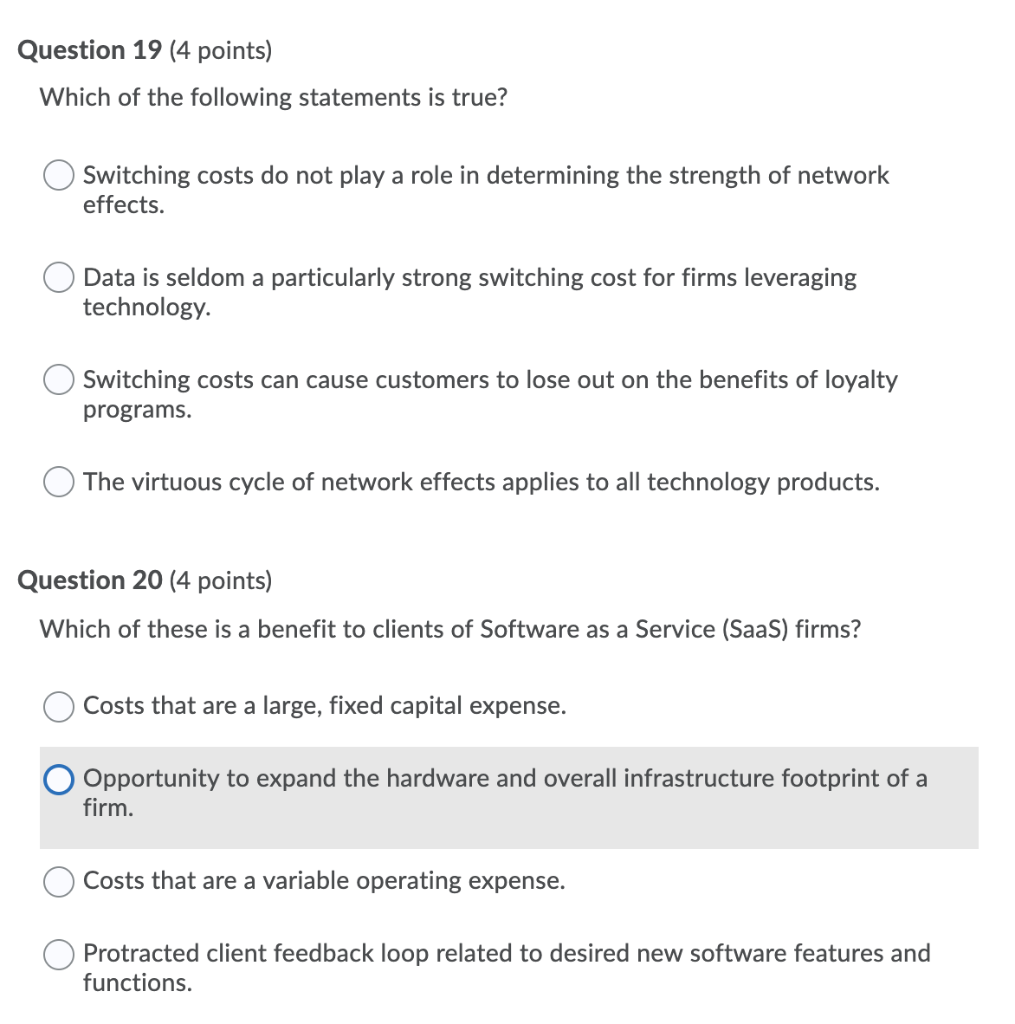
Task: Select 'Costs that are a large, fixed capital expense'
Action: [58, 706]
